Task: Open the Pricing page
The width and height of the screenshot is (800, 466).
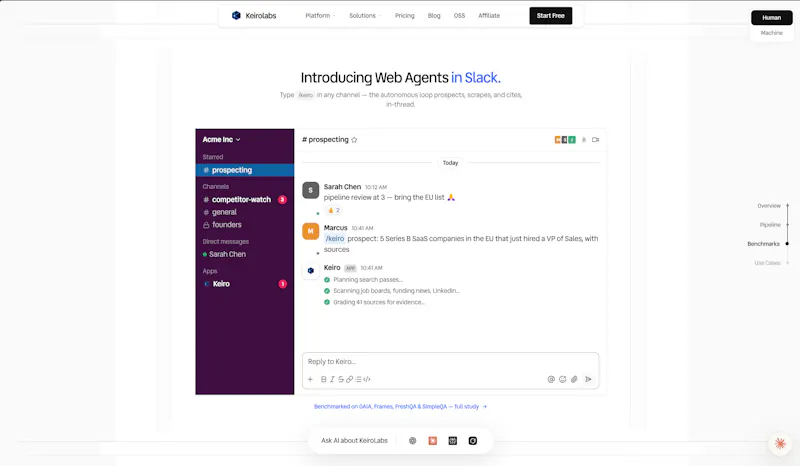Action: click(405, 16)
